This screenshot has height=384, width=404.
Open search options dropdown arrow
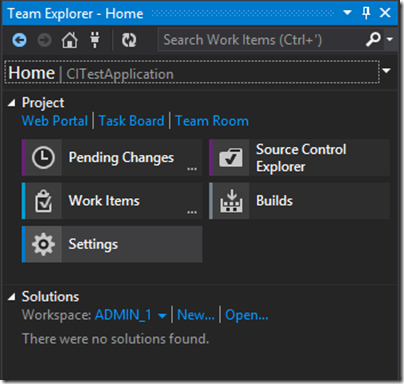(390, 39)
